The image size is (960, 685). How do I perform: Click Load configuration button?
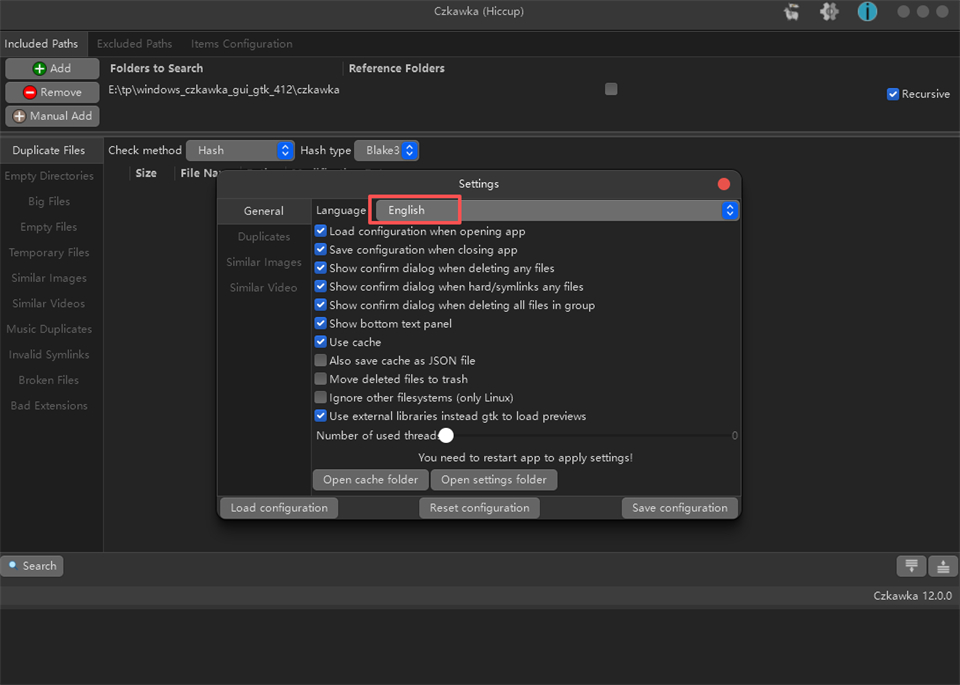tap(279, 508)
